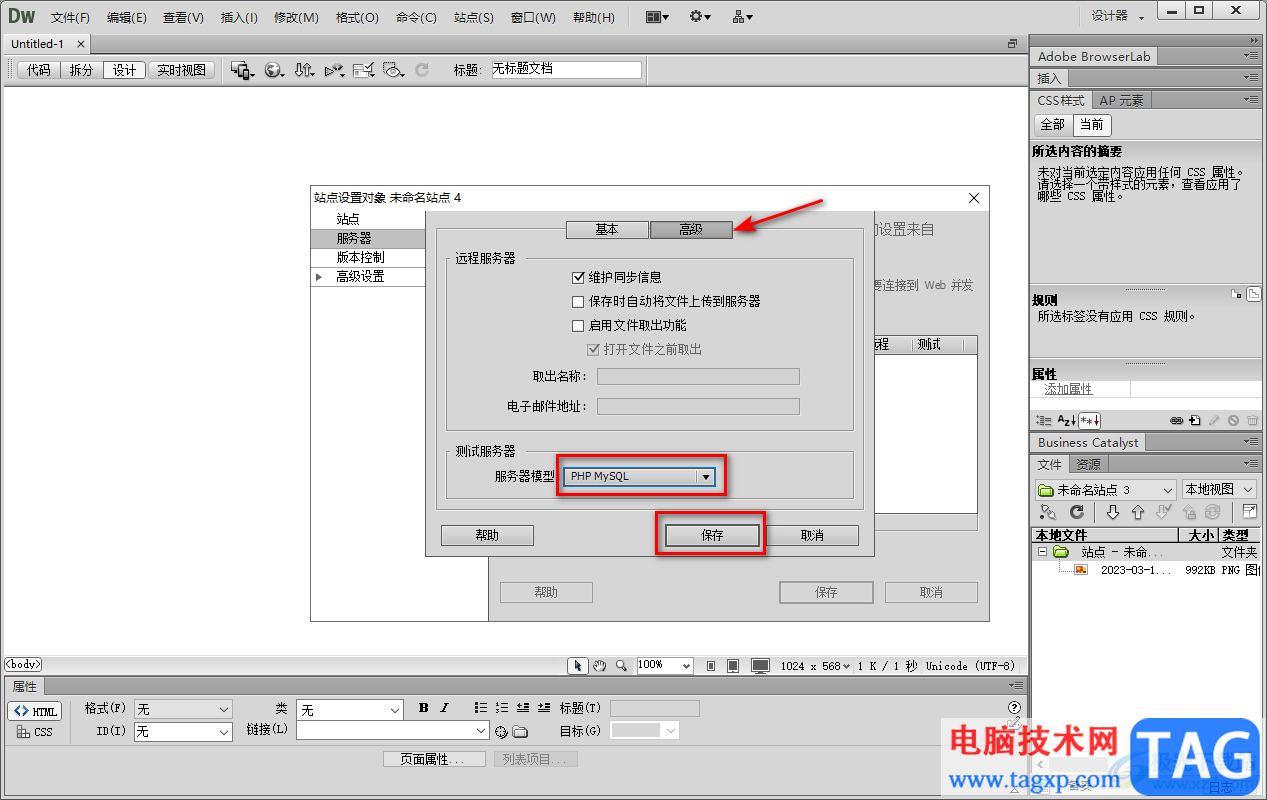The image size is (1267, 800).
Task: Switch to the 资源 tab
Action: click(1088, 464)
